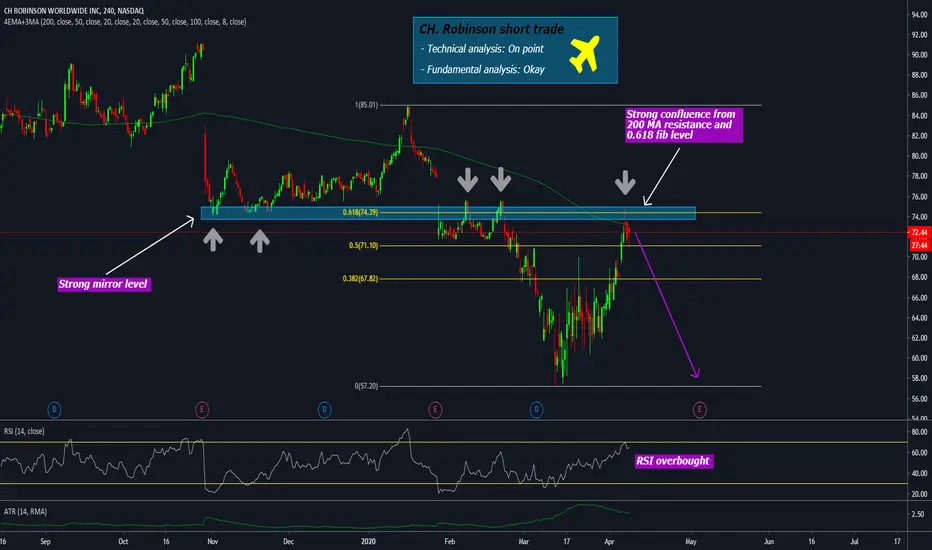The height and width of the screenshot is (550, 932).
Task: Click the Jun label on the time axis
Action: click(769, 542)
